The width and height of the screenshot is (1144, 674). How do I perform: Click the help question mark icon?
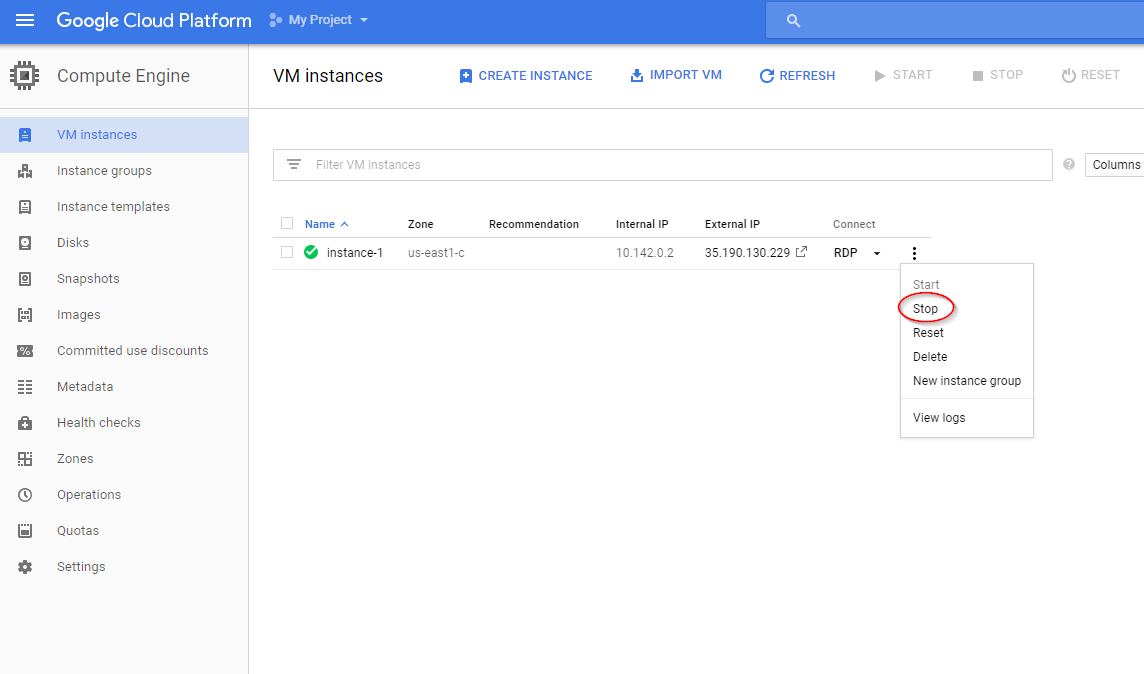1069,164
